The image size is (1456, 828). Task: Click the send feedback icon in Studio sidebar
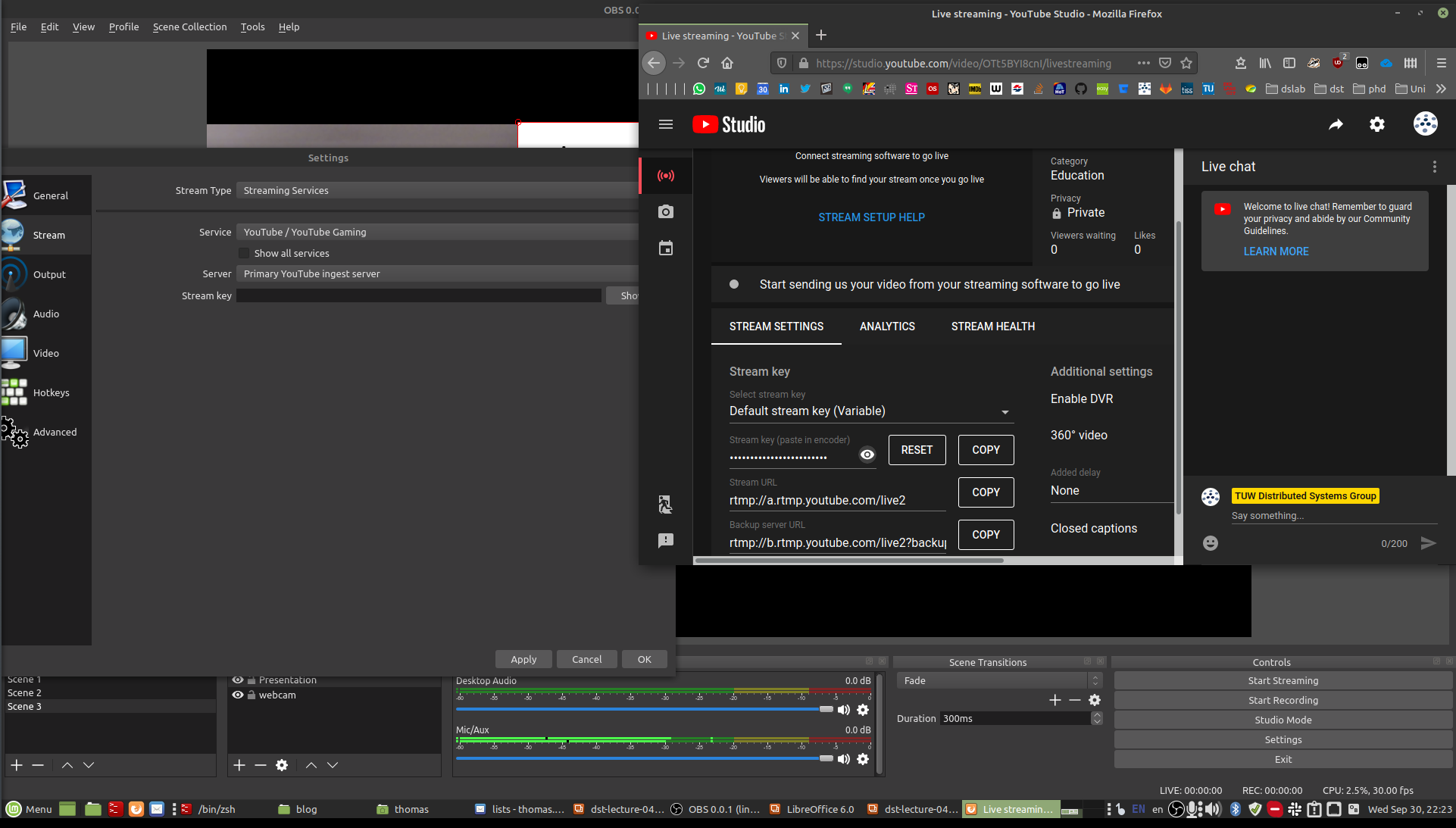click(x=665, y=540)
